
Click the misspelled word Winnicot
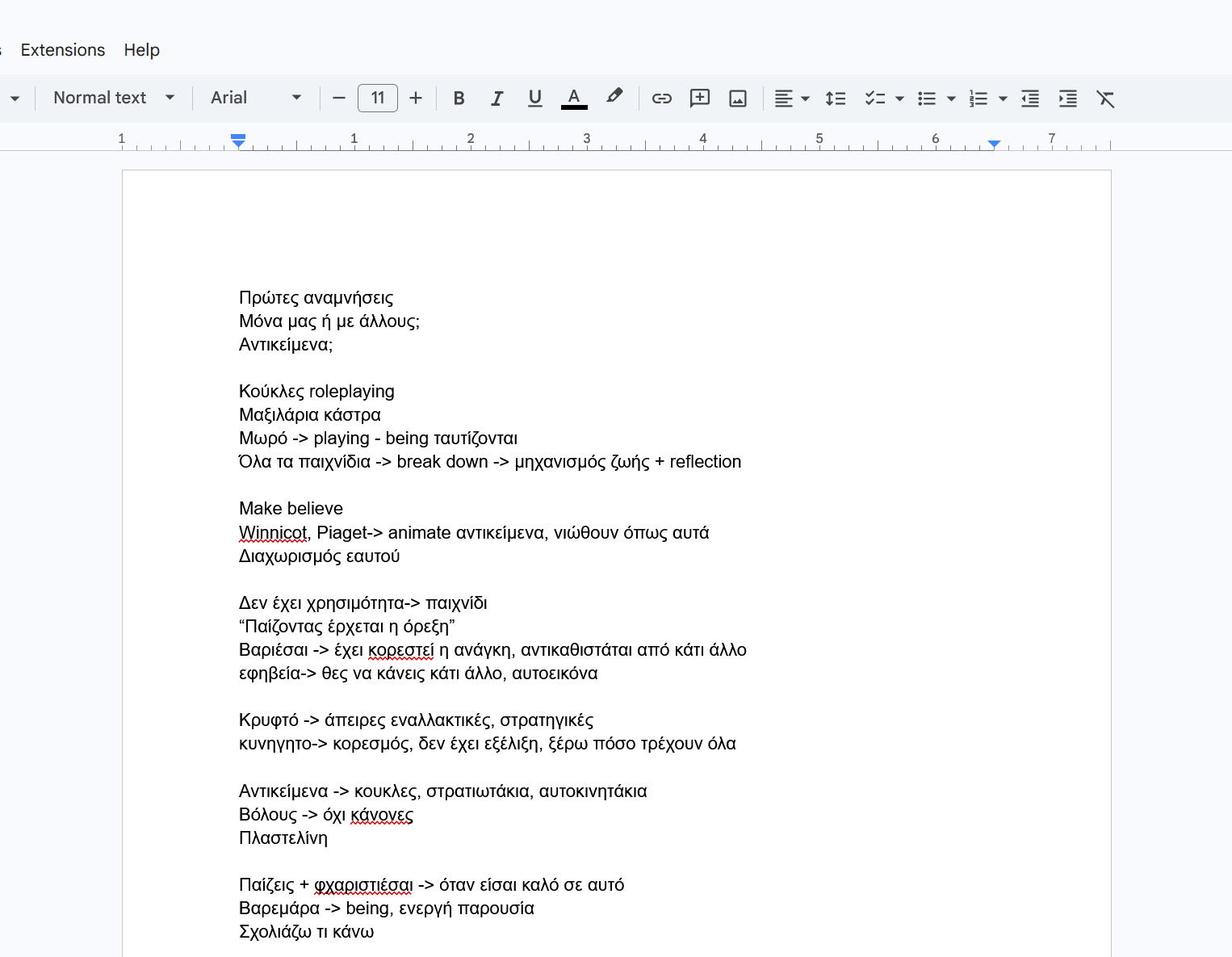273,533
